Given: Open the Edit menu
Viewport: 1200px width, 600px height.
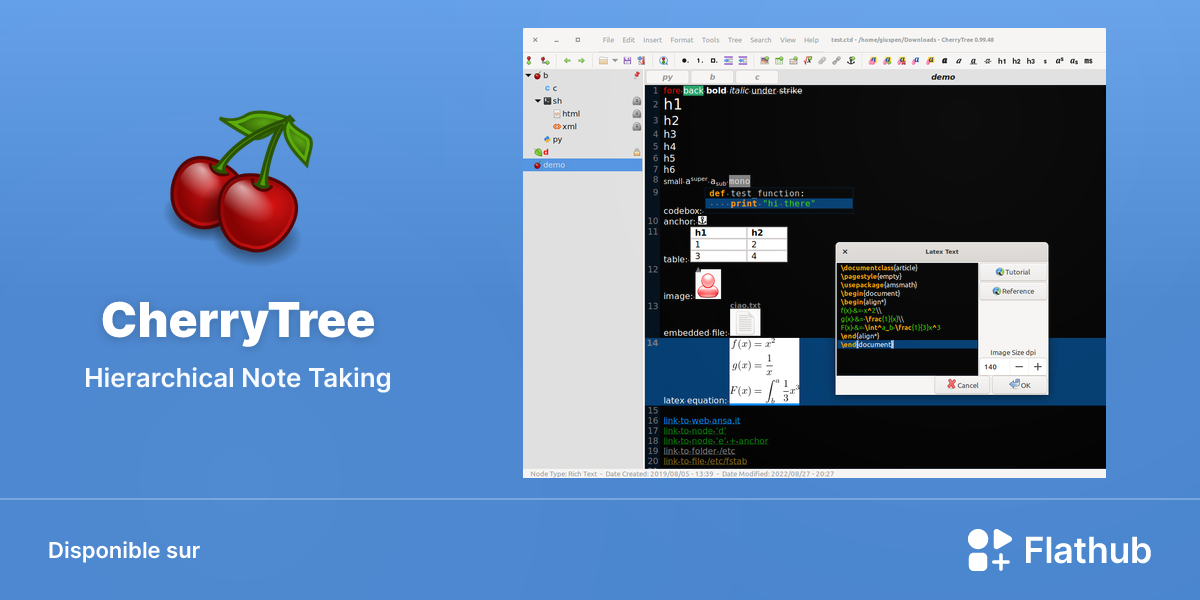Looking at the screenshot, I should tap(628, 40).
